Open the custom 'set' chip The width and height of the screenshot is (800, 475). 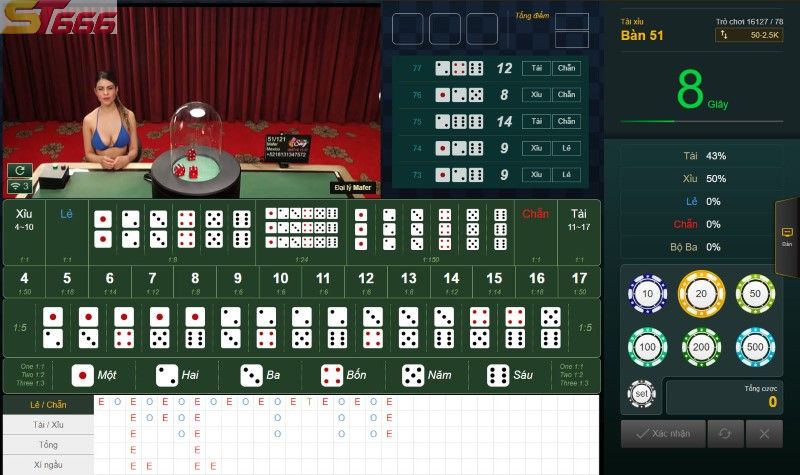point(641,393)
